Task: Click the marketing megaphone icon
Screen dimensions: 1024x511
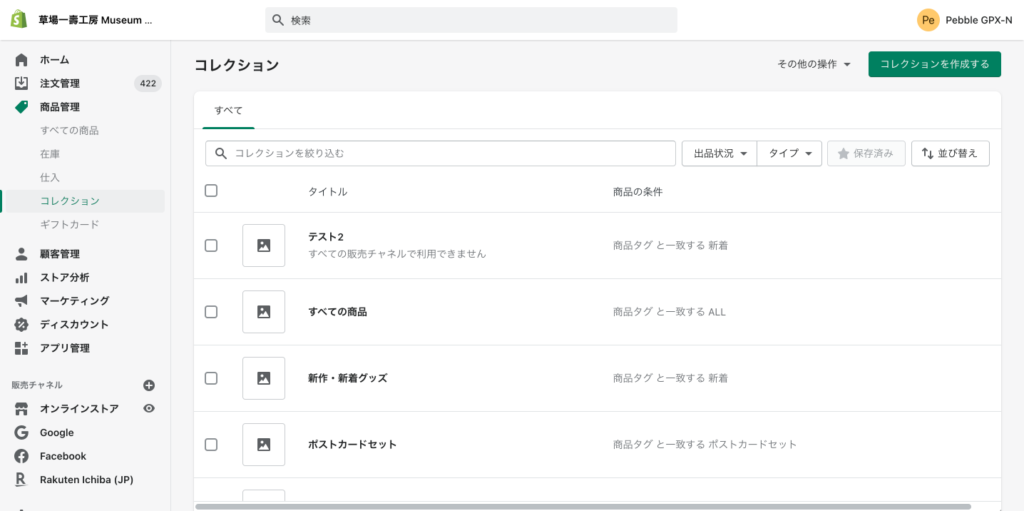Action: (x=21, y=301)
